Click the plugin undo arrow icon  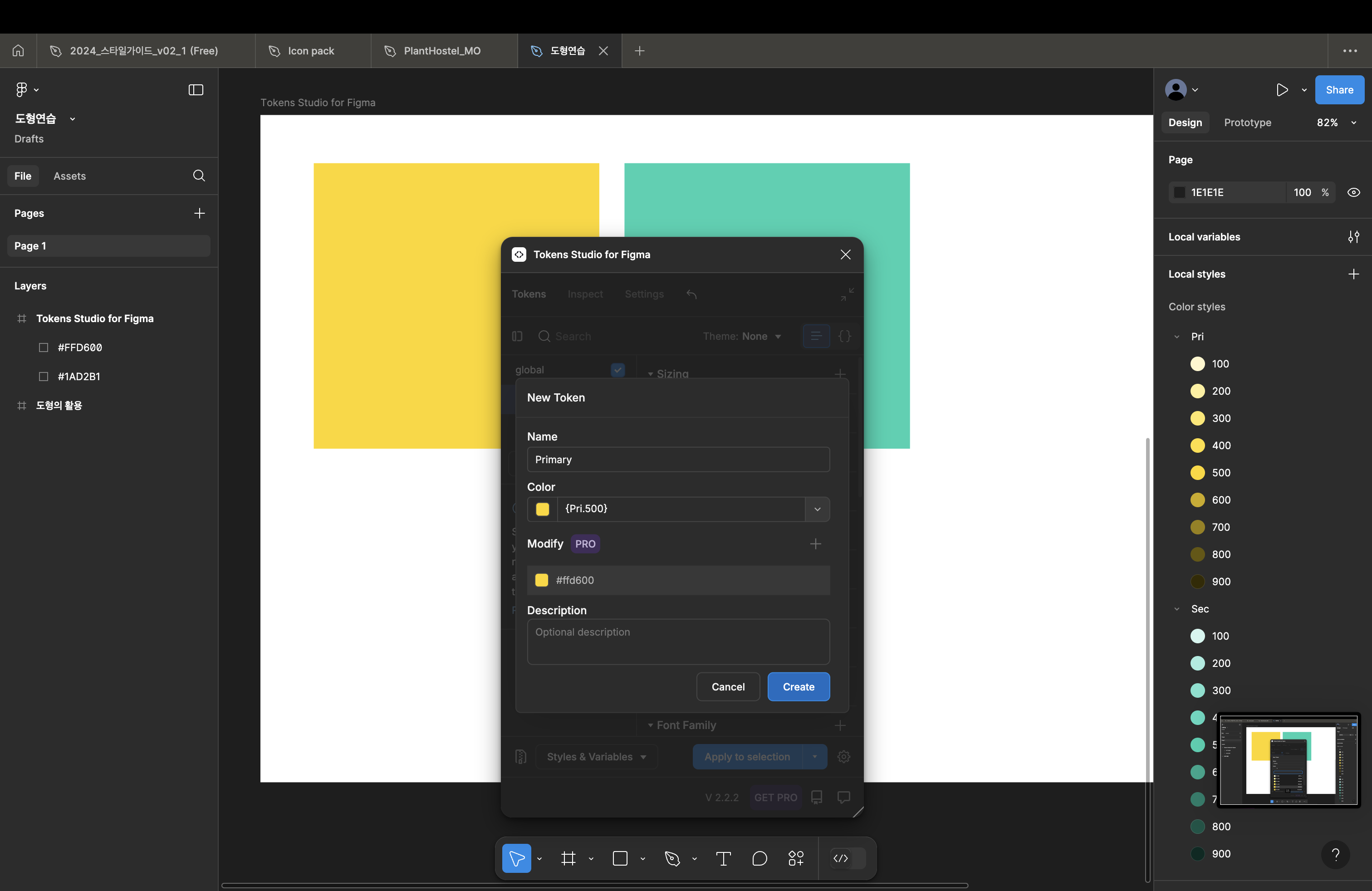point(692,294)
